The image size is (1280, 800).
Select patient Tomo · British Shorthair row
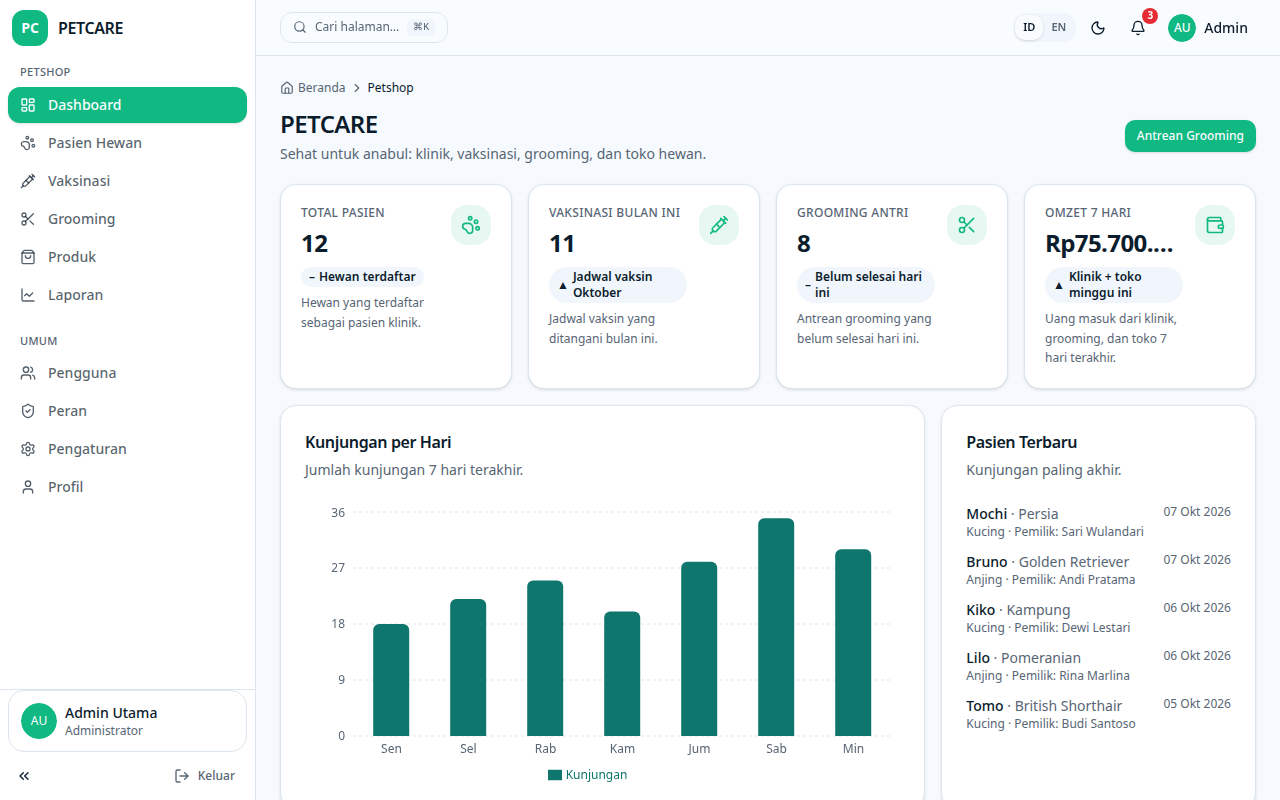point(1098,714)
